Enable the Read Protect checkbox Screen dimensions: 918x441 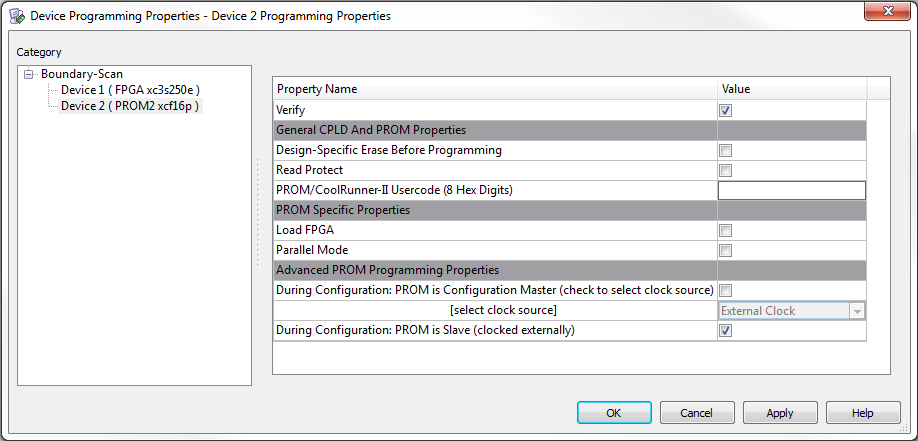point(725,170)
